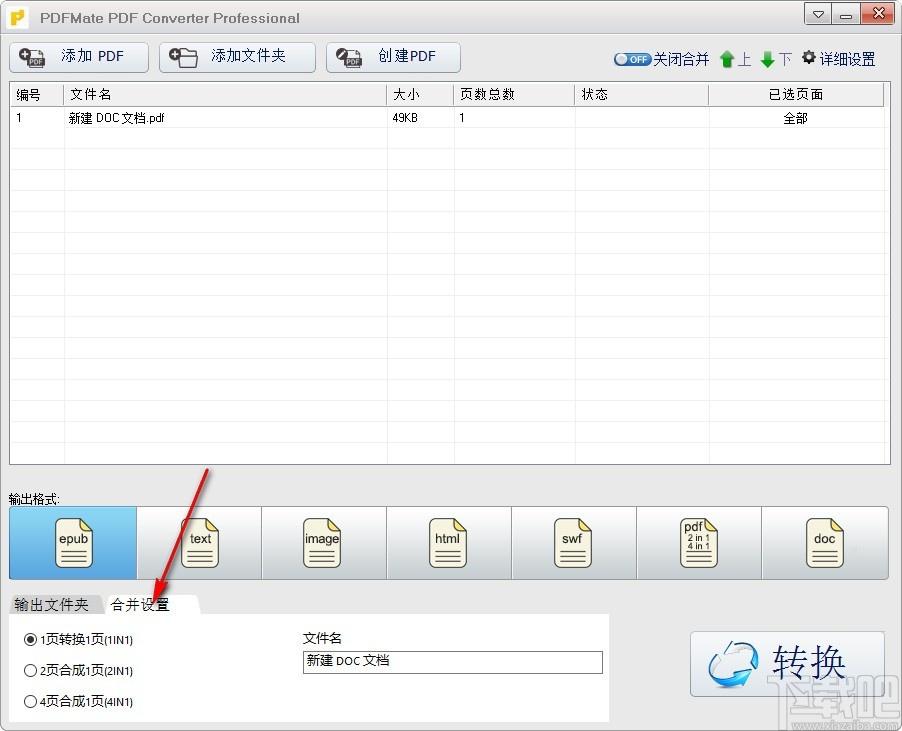Viewport: 902px width, 731px height.
Task: Toggle the merge OFF switch
Action: coord(632,59)
